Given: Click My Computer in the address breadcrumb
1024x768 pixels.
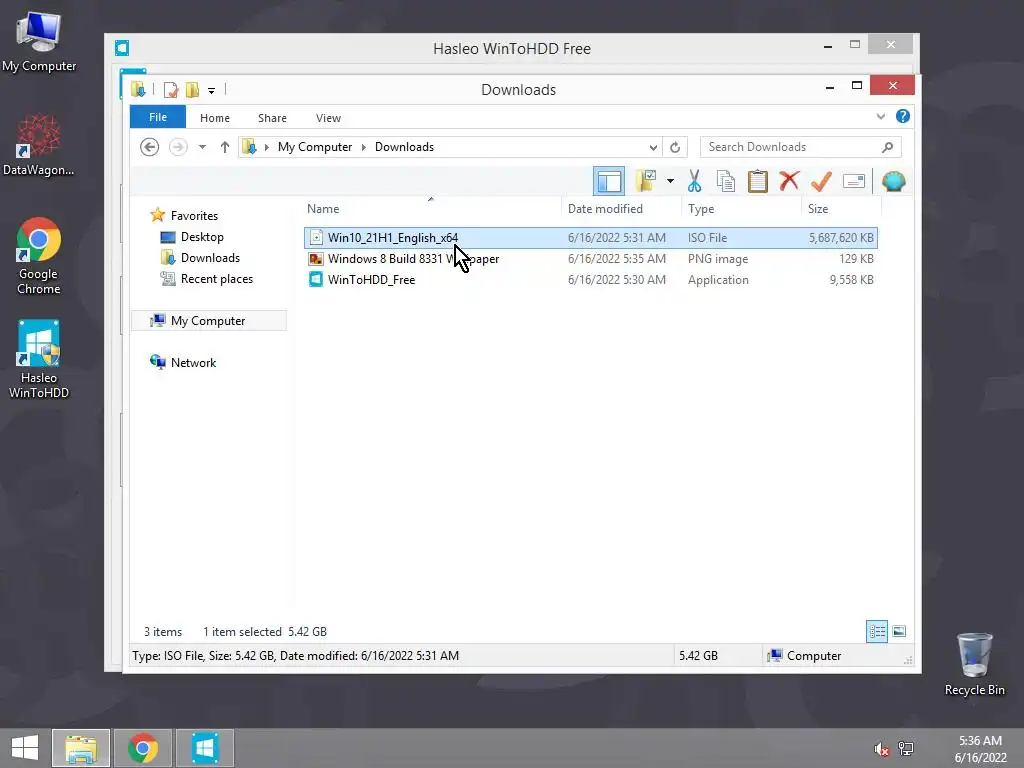Looking at the screenshot, I should pyautogui.click(x=315, y=147).
